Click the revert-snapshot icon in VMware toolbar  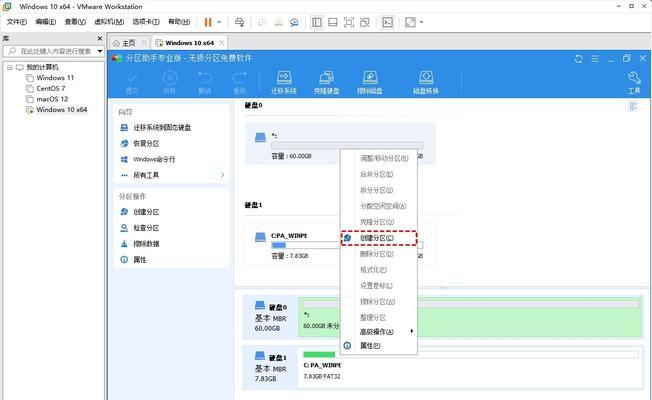[x=278, y=22]
